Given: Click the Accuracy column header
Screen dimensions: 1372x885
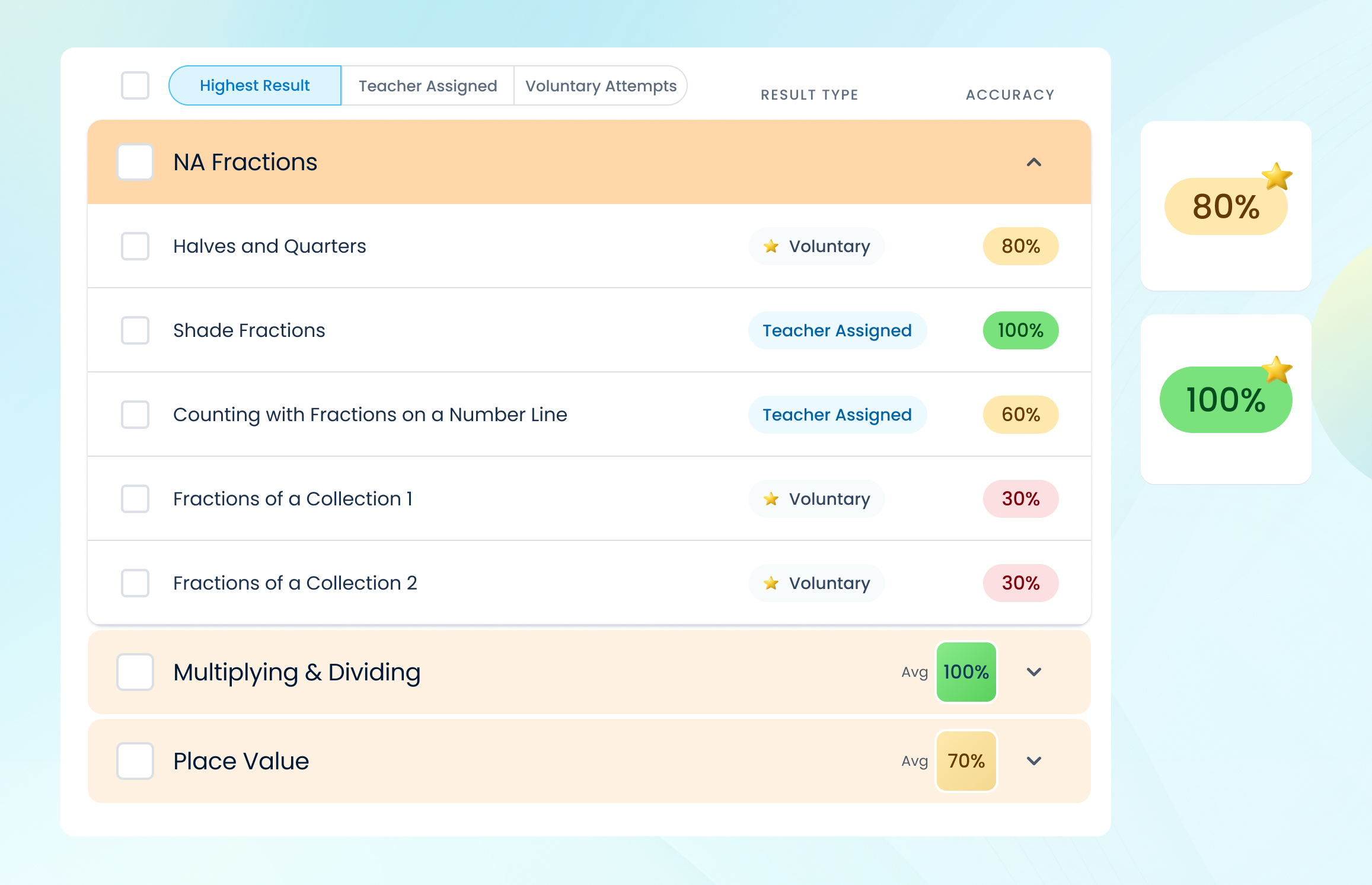Looking at the screenshot, I should click(1010, 94).
